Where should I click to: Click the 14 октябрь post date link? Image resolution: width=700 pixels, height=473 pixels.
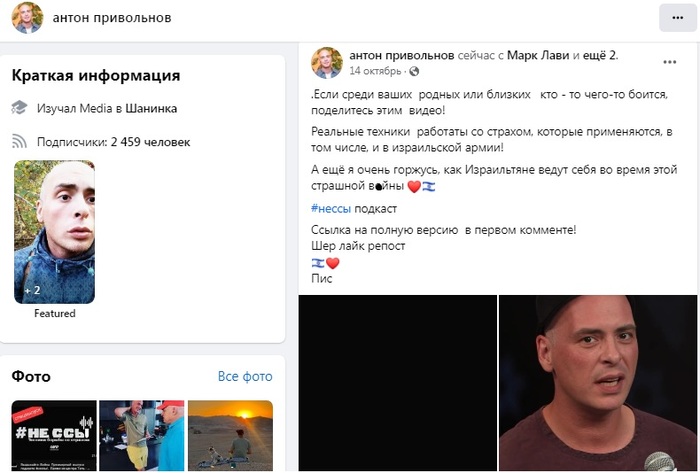[375, 71]
